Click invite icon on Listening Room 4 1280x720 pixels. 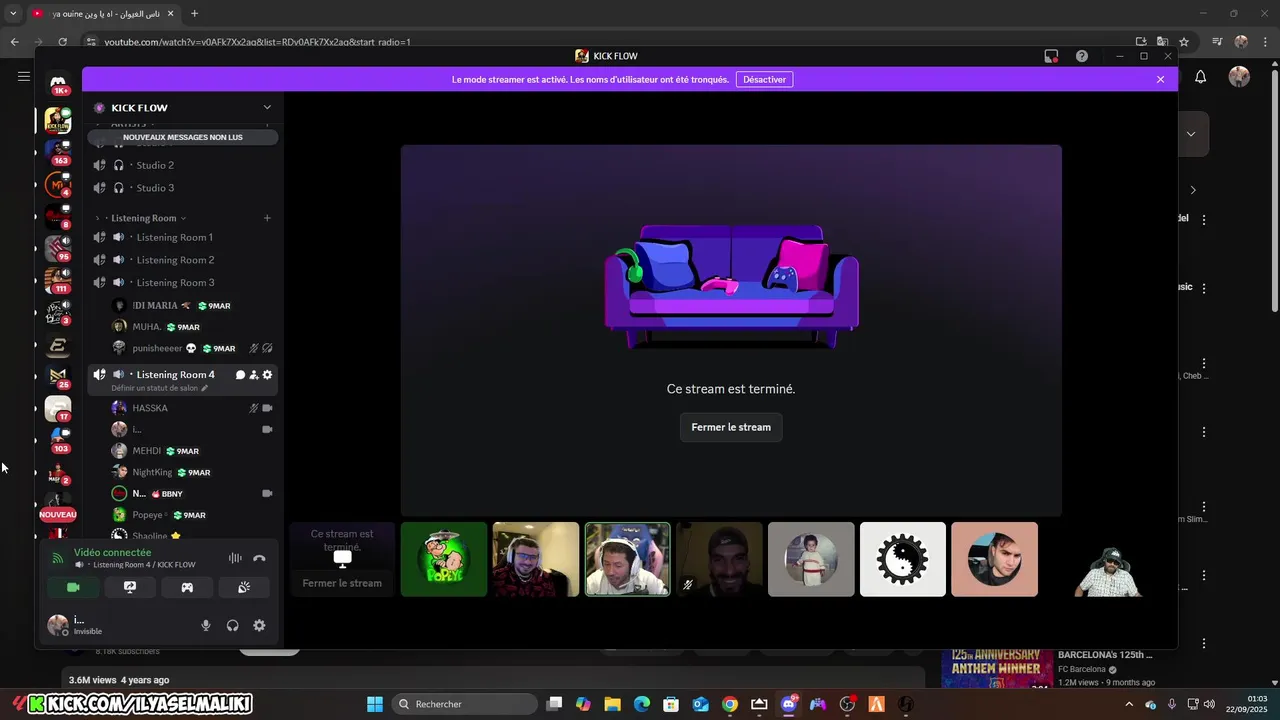(254, 375)
